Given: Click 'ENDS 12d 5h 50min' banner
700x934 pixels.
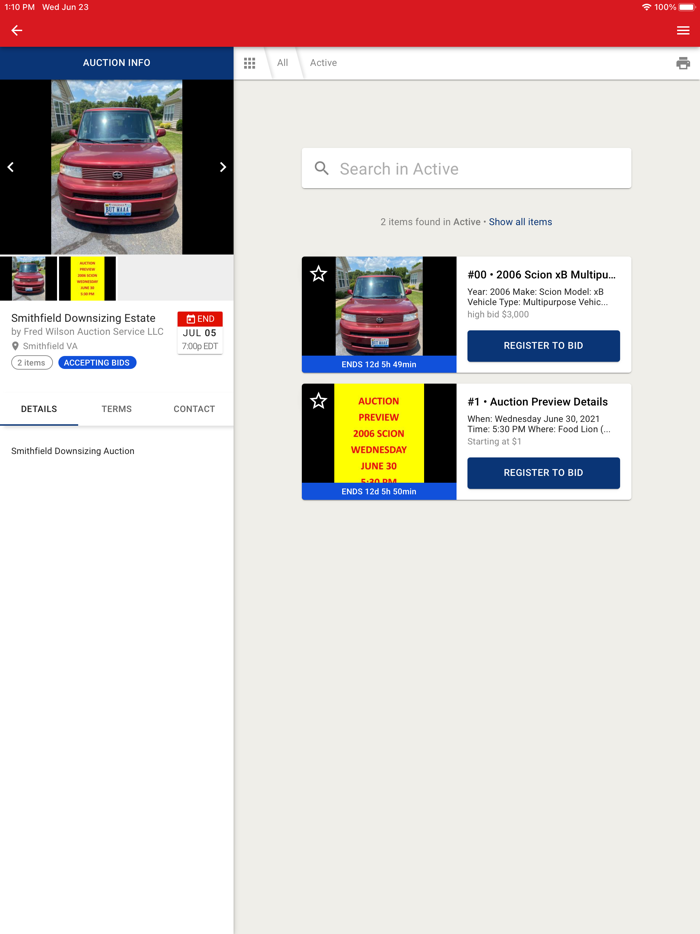Looking at the screenshot, I should click(x=379, y=491).
